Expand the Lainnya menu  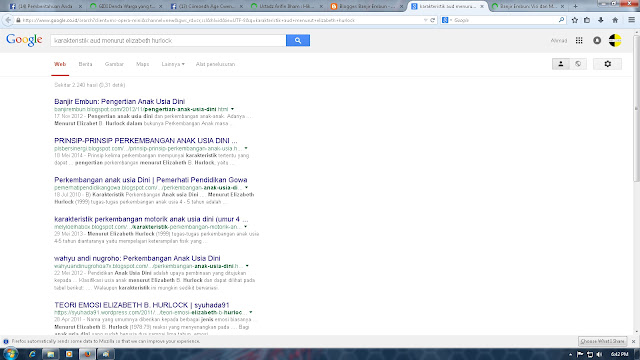coord(173,64)
